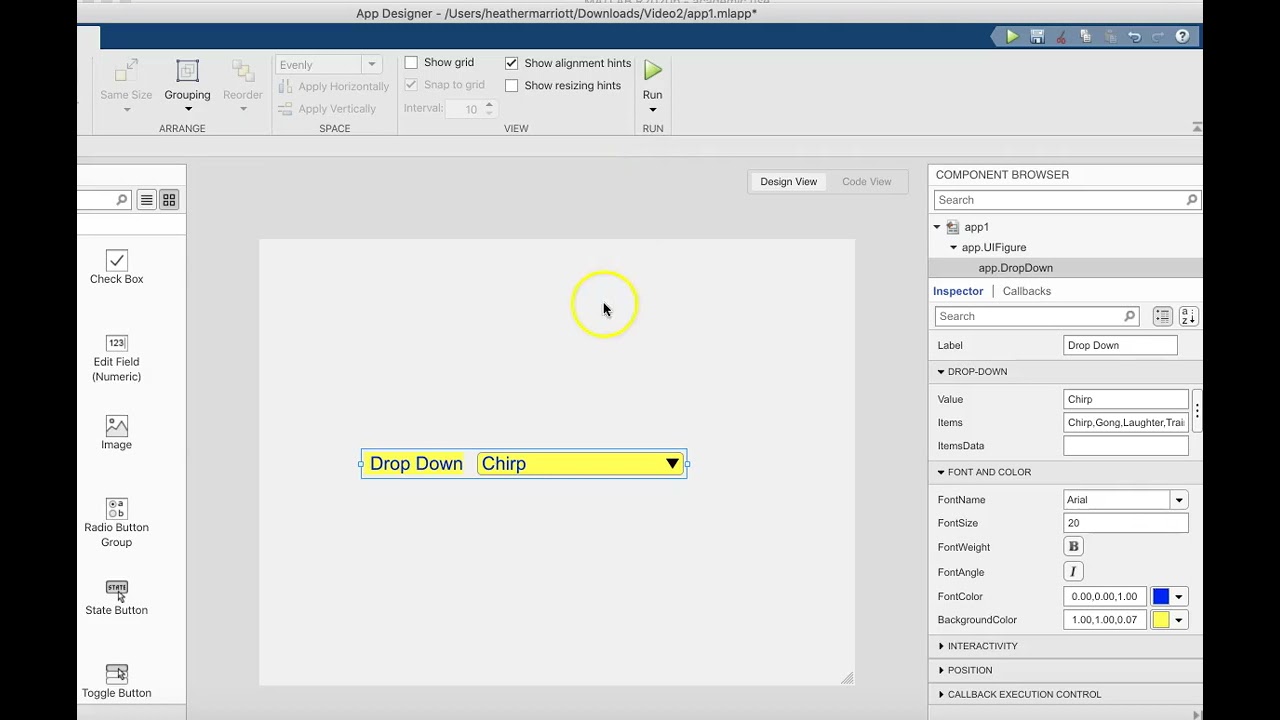Image resolution: width=1280 pixels, height=720 pixels.
Task: Open the Run options dropdown arrow
Action: [x=653, y=110]
